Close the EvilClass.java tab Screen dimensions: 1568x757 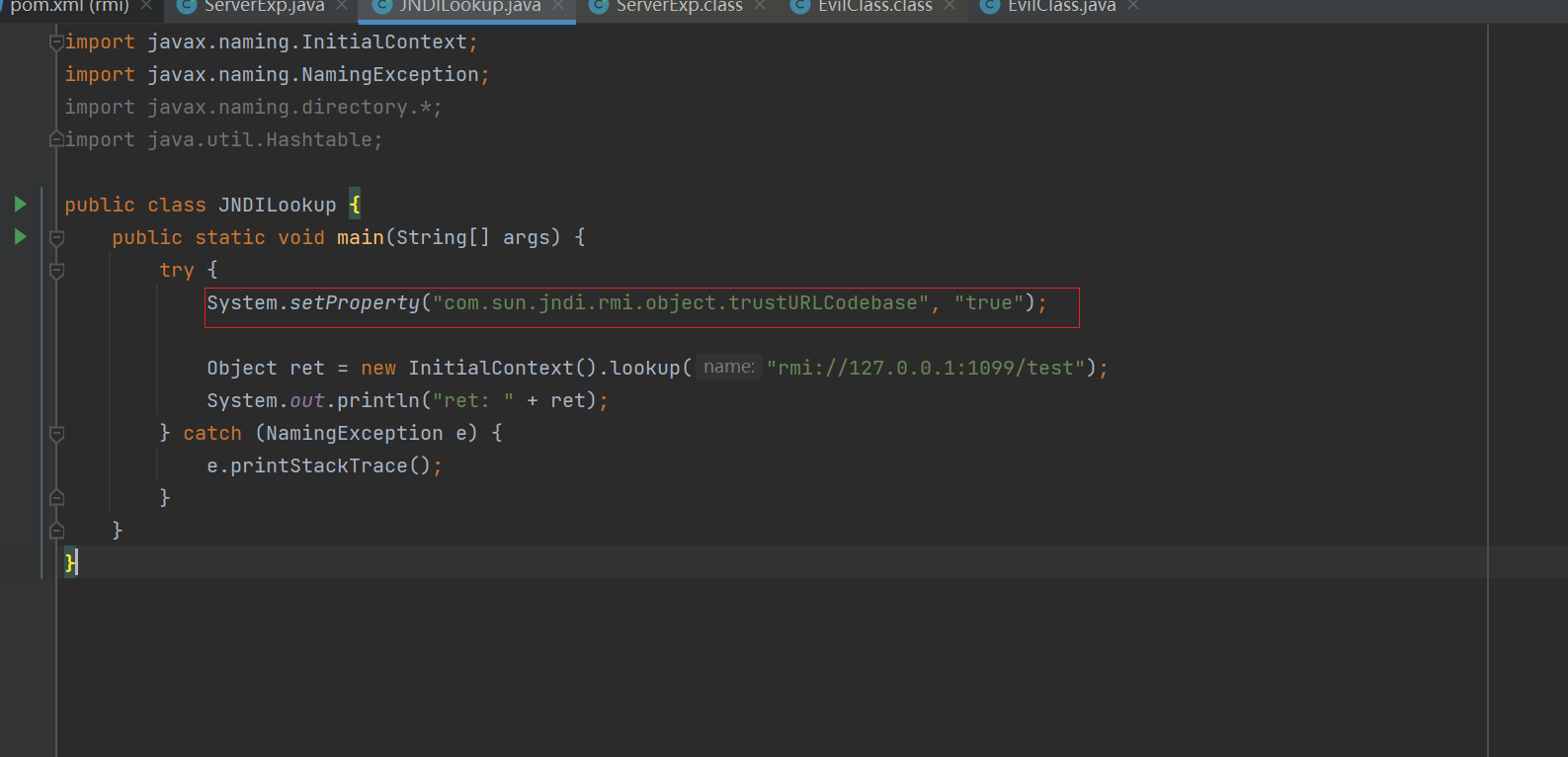point(1133,6)
